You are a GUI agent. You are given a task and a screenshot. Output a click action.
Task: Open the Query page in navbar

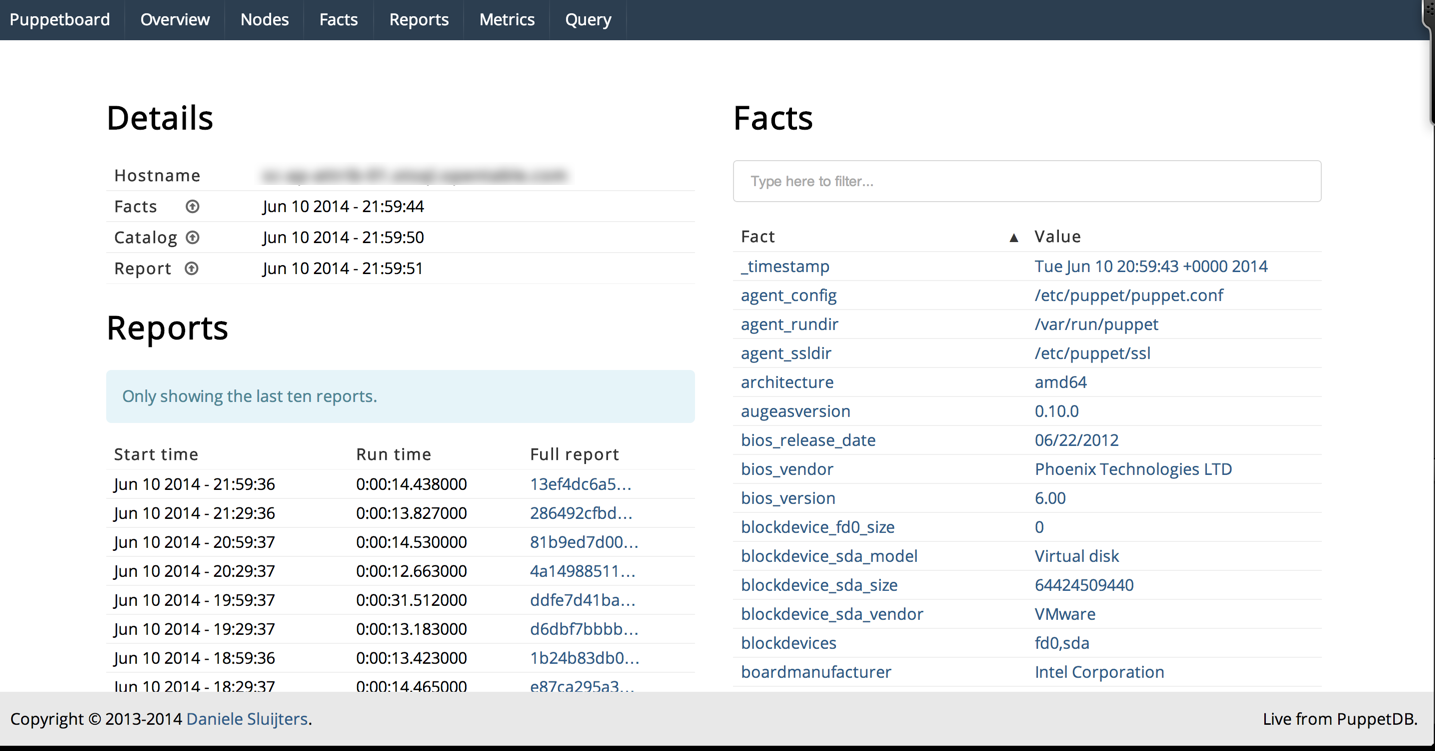[587, 20]
